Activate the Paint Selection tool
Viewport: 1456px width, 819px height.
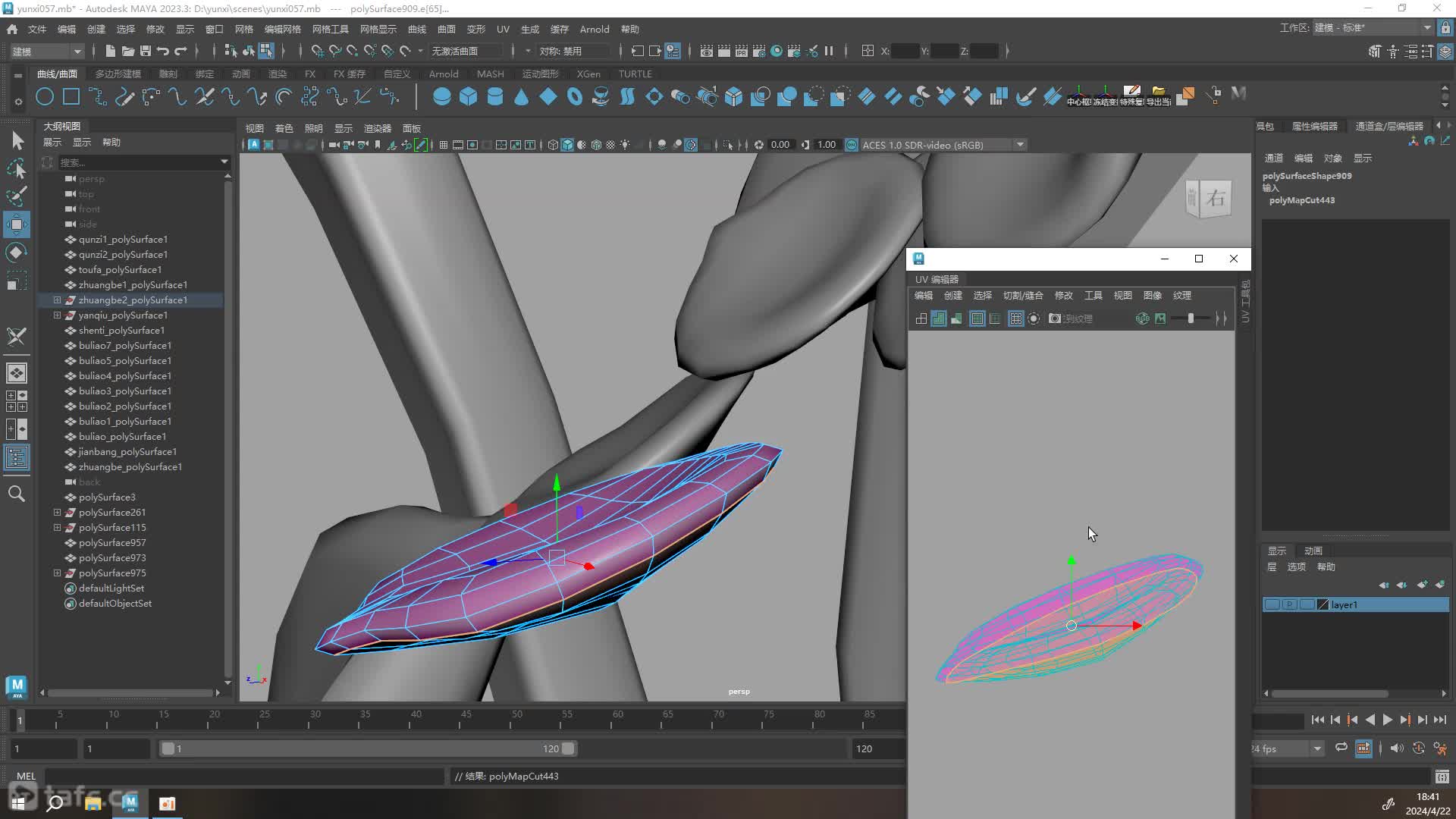[x=17, y=196]
